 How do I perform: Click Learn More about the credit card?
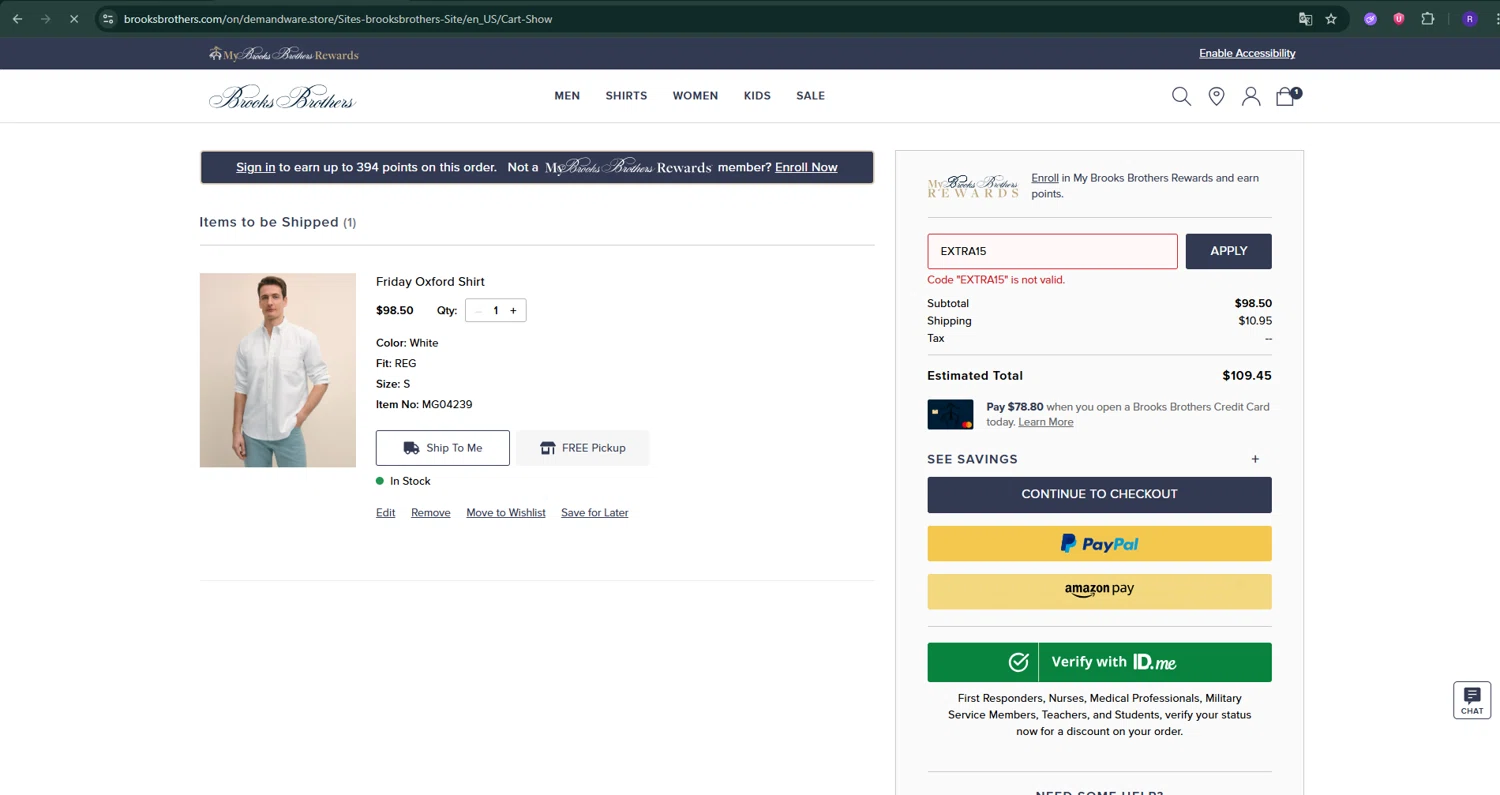pyautogui.click(x=1045, y=422)
